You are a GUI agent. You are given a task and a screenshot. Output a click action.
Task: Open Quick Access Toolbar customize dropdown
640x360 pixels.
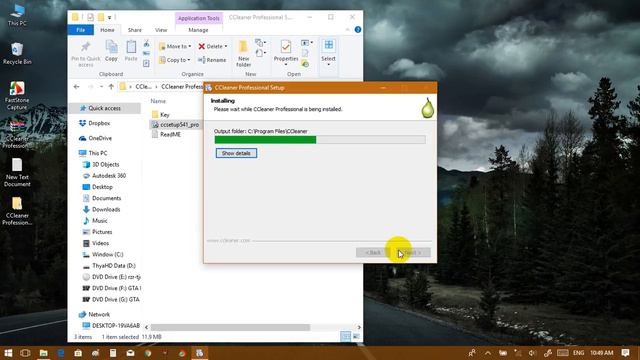pyautogui.click(x=110, y=18)
